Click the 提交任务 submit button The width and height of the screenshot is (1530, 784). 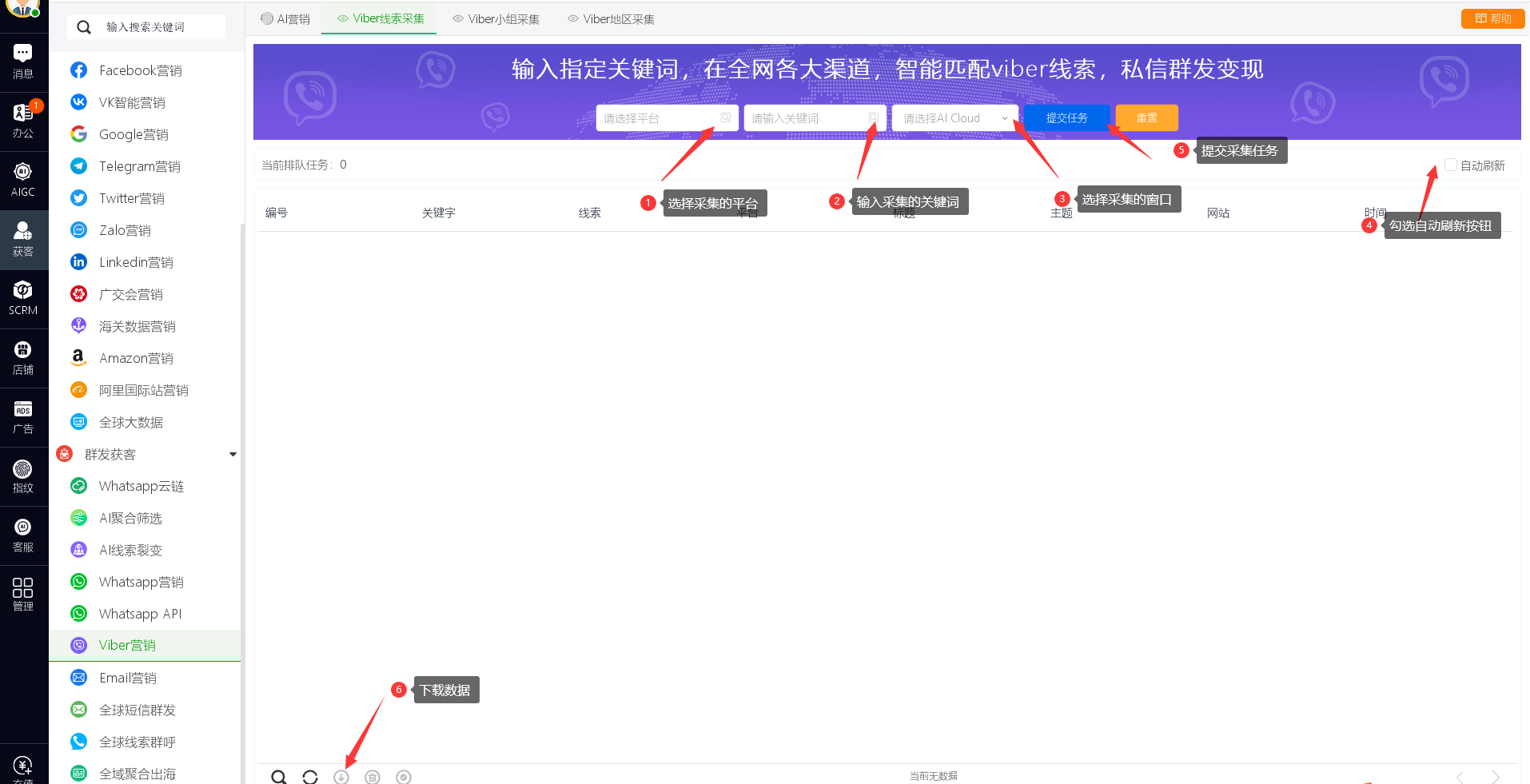(1066, 118)
